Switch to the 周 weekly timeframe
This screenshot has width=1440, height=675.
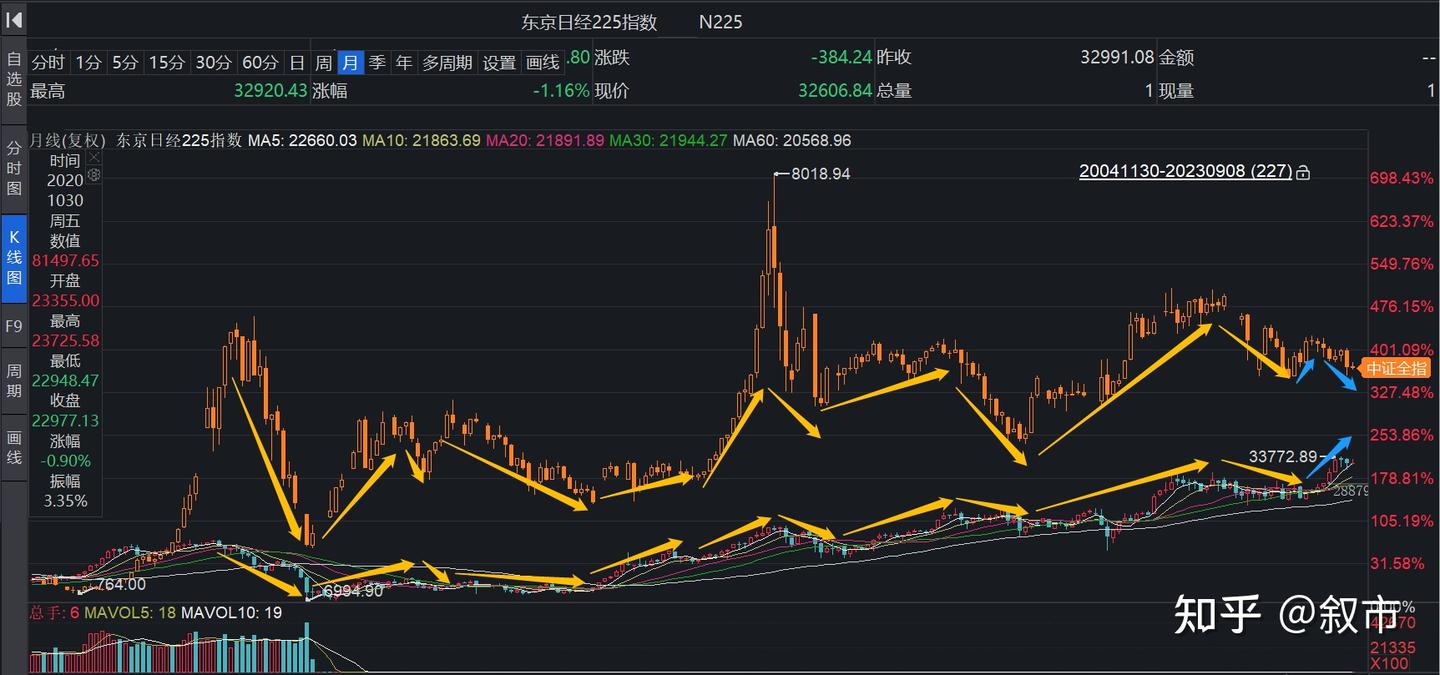point(324,60)
